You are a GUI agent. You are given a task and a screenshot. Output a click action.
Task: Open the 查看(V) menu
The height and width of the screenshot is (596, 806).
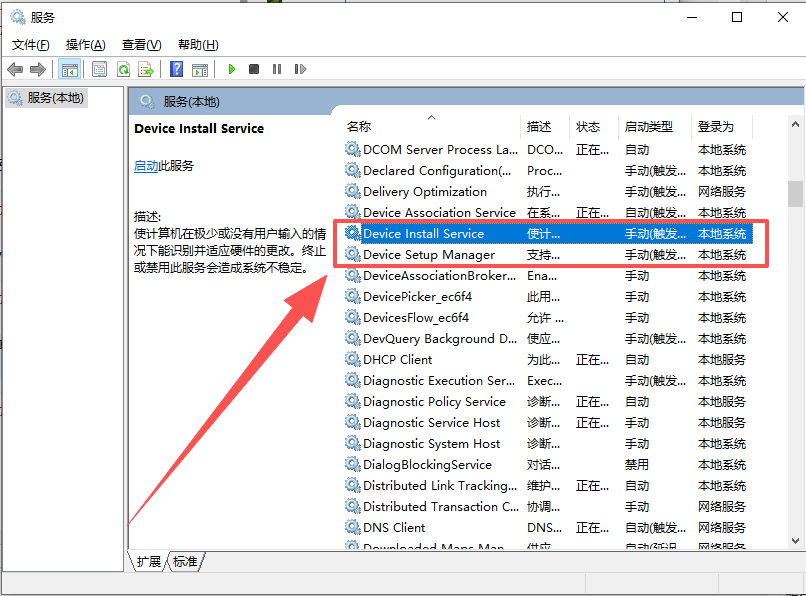(141, 45)
